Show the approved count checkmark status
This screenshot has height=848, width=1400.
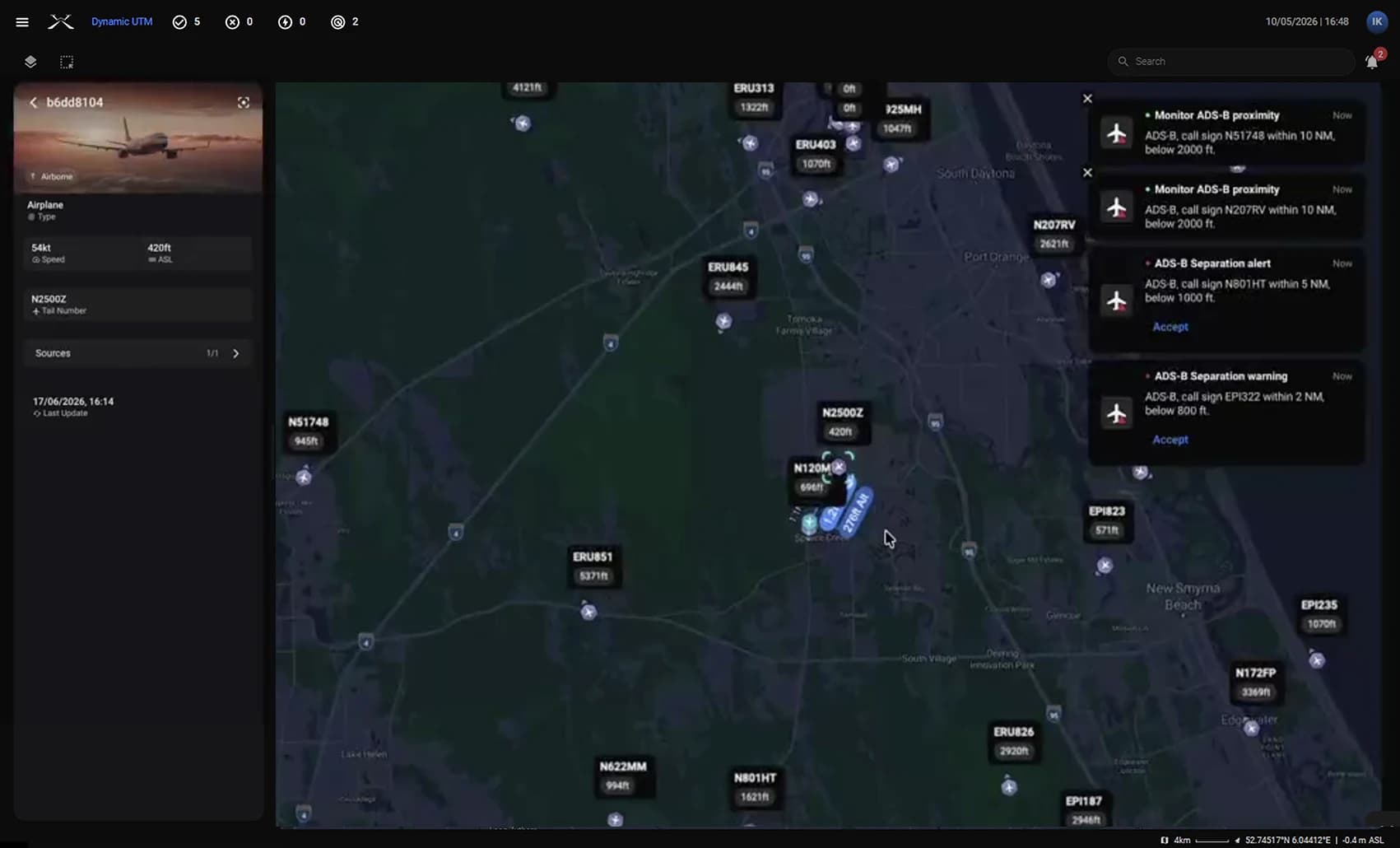[x=186, y=22]
